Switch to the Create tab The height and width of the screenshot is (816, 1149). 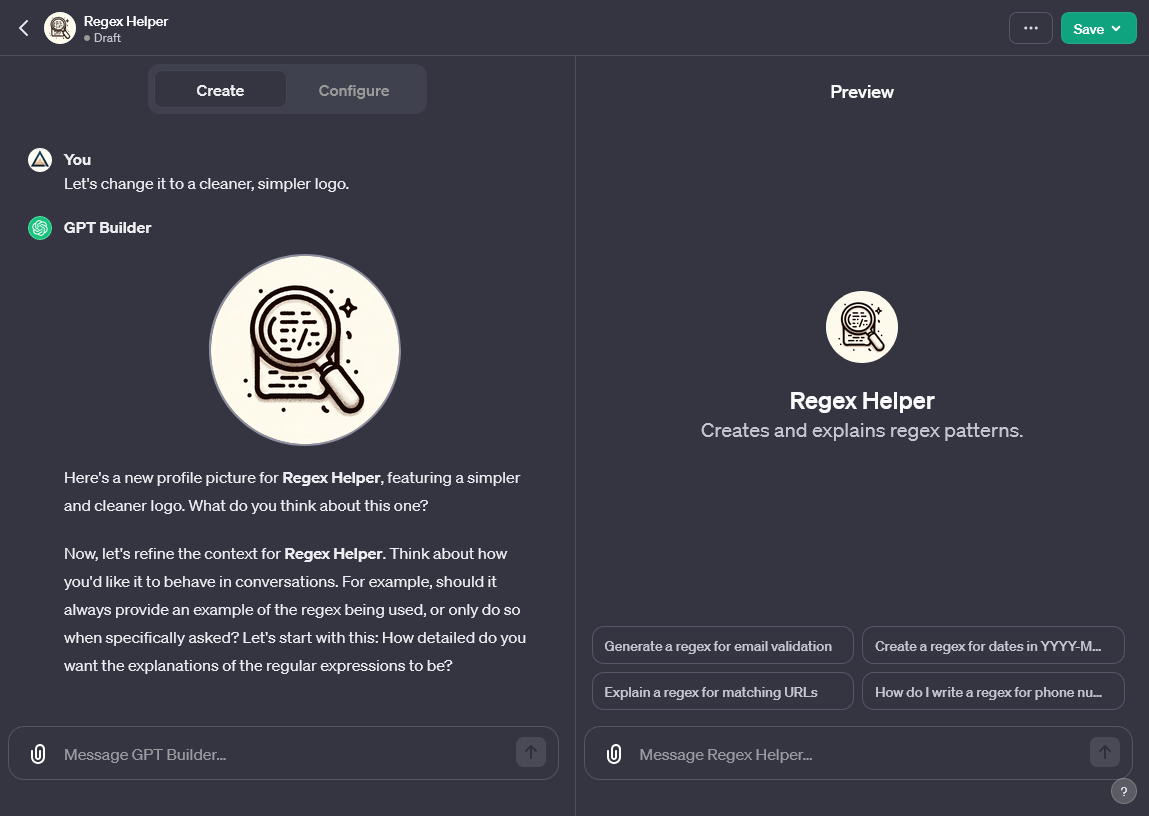point(220,90)
